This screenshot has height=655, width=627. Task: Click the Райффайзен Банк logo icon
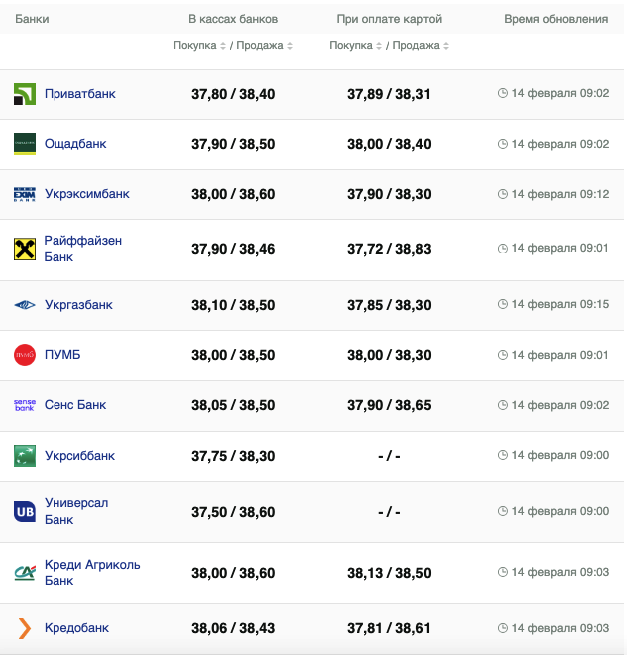pyautogui.click(x=25, y=249)
